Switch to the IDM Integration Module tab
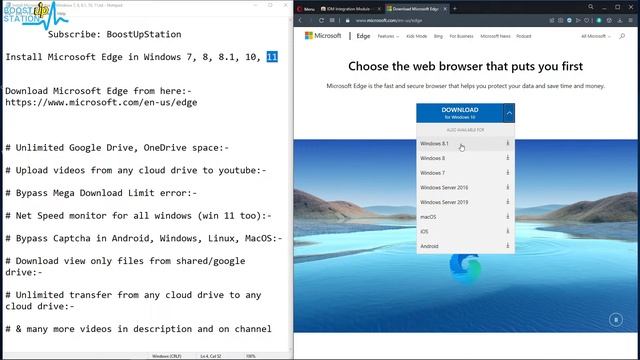The image size is (640, 360). pyautogui.click(x=349, y=9)
